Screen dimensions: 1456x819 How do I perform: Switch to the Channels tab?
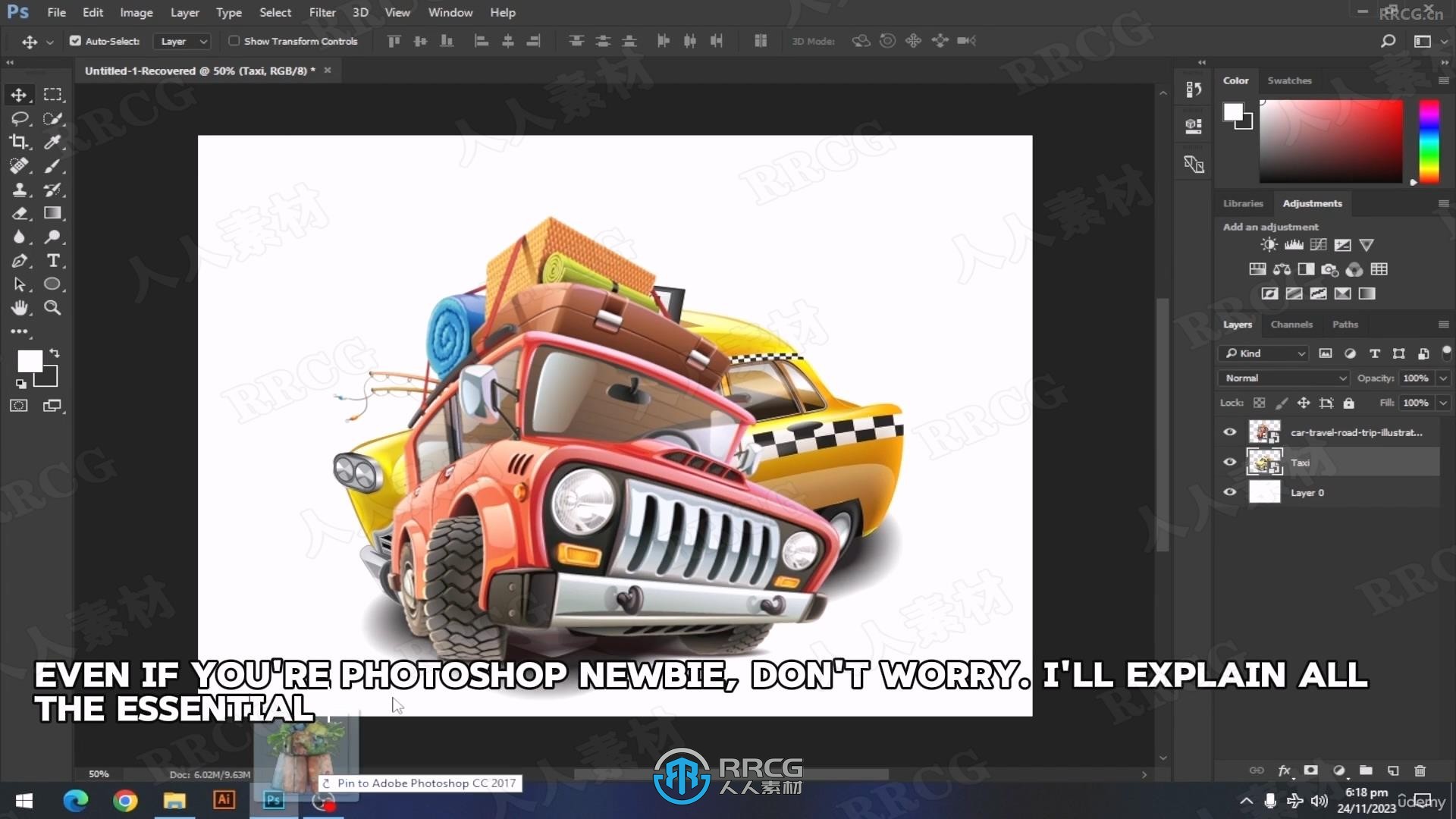tap(1292, 324)
